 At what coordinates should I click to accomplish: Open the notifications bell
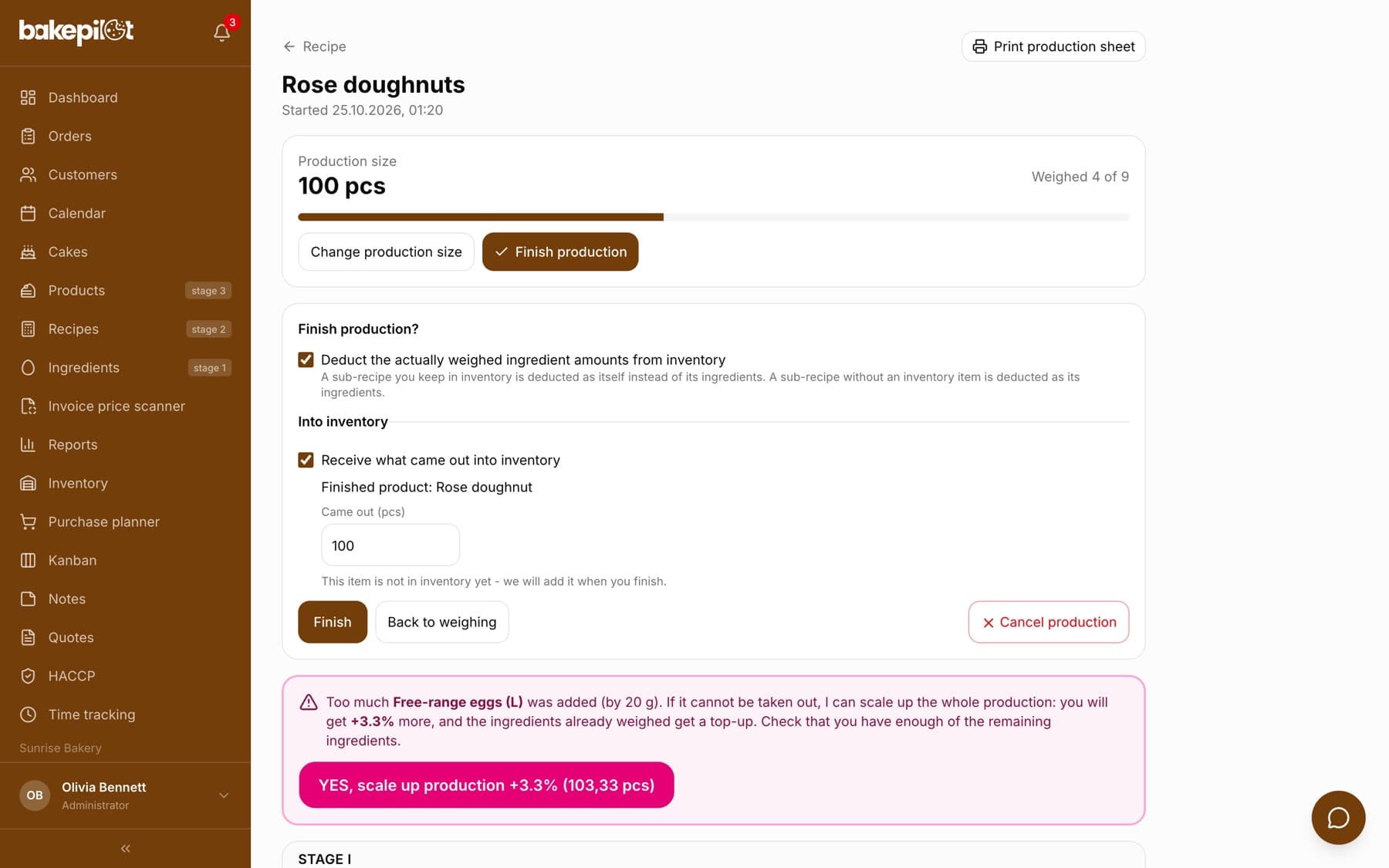click(221, 32)
